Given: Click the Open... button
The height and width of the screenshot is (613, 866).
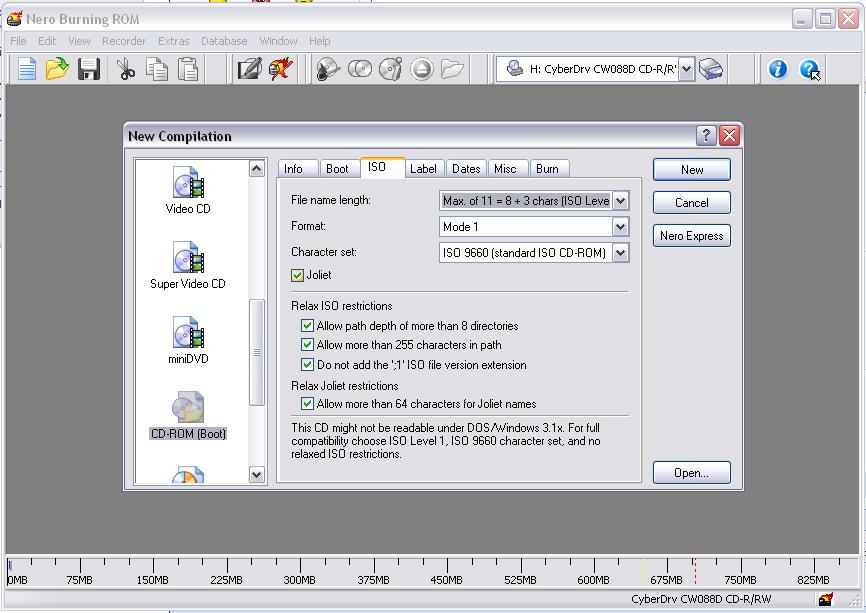Looking at the screenshot, I should point(691,473).
